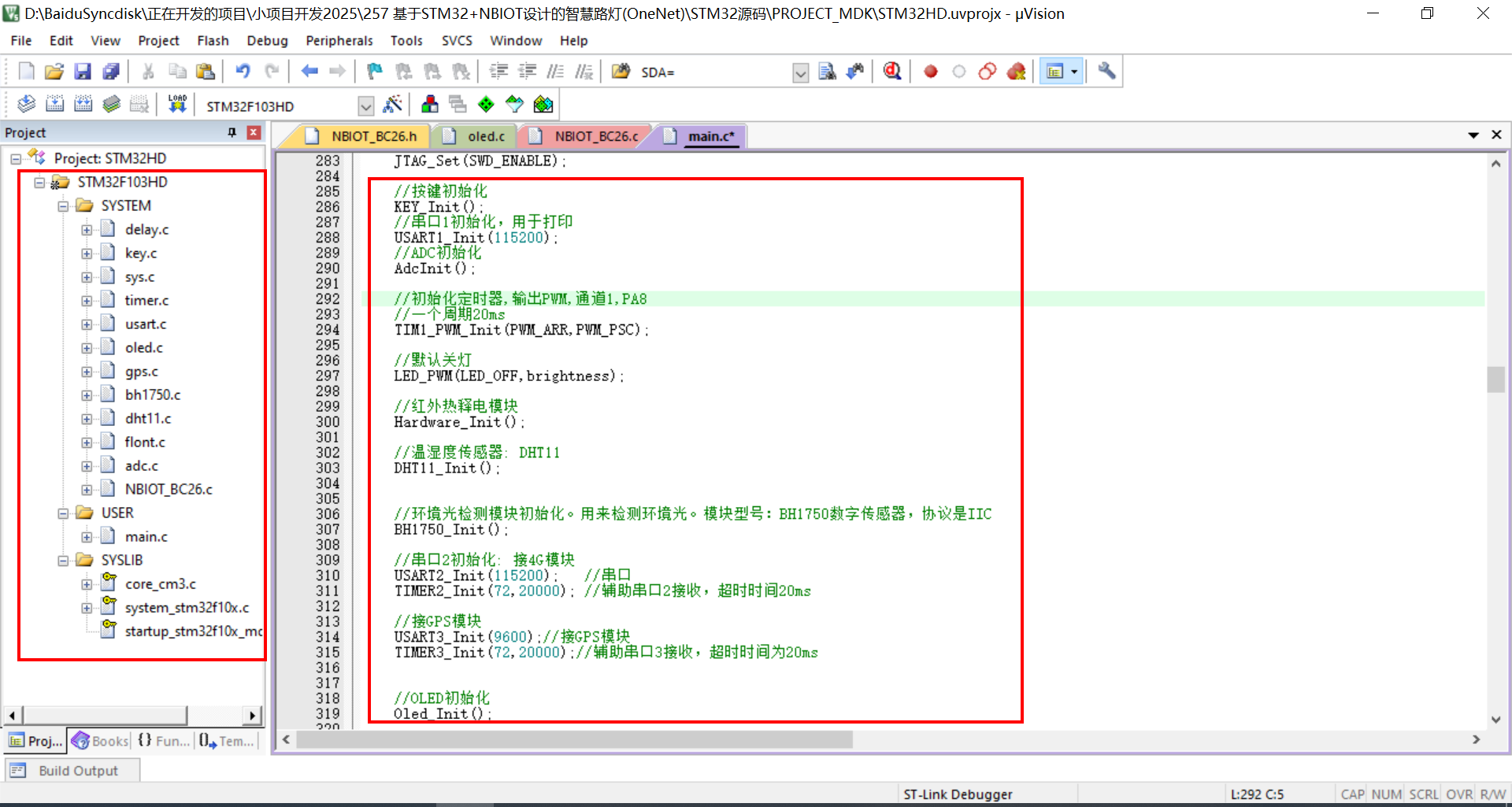Image resolution: width=1512 pixels, height=807 pixels.
Task: Click the Open file folder icon
Action: pos(54,72)
